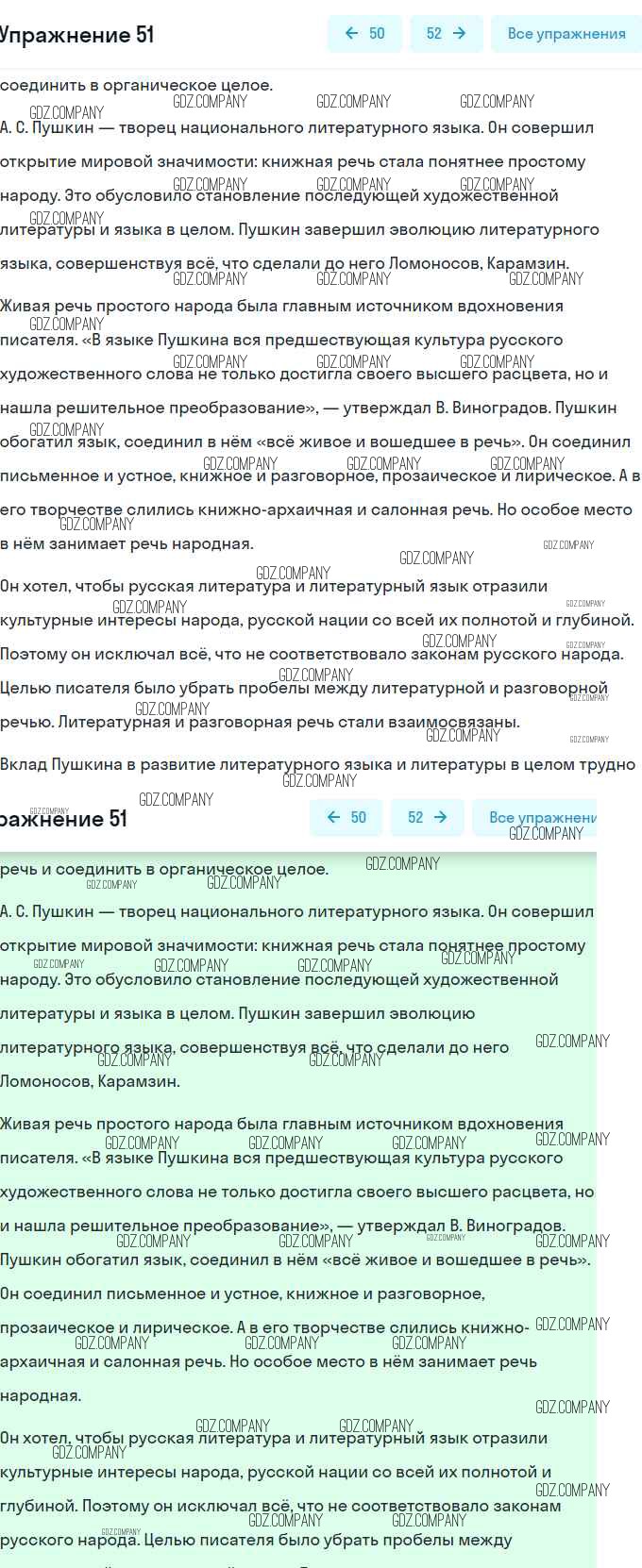Go to exercise 52 from the top header
Image resolution: width=642 pixels, height=1568 pixels.
[x=446, y=33]
